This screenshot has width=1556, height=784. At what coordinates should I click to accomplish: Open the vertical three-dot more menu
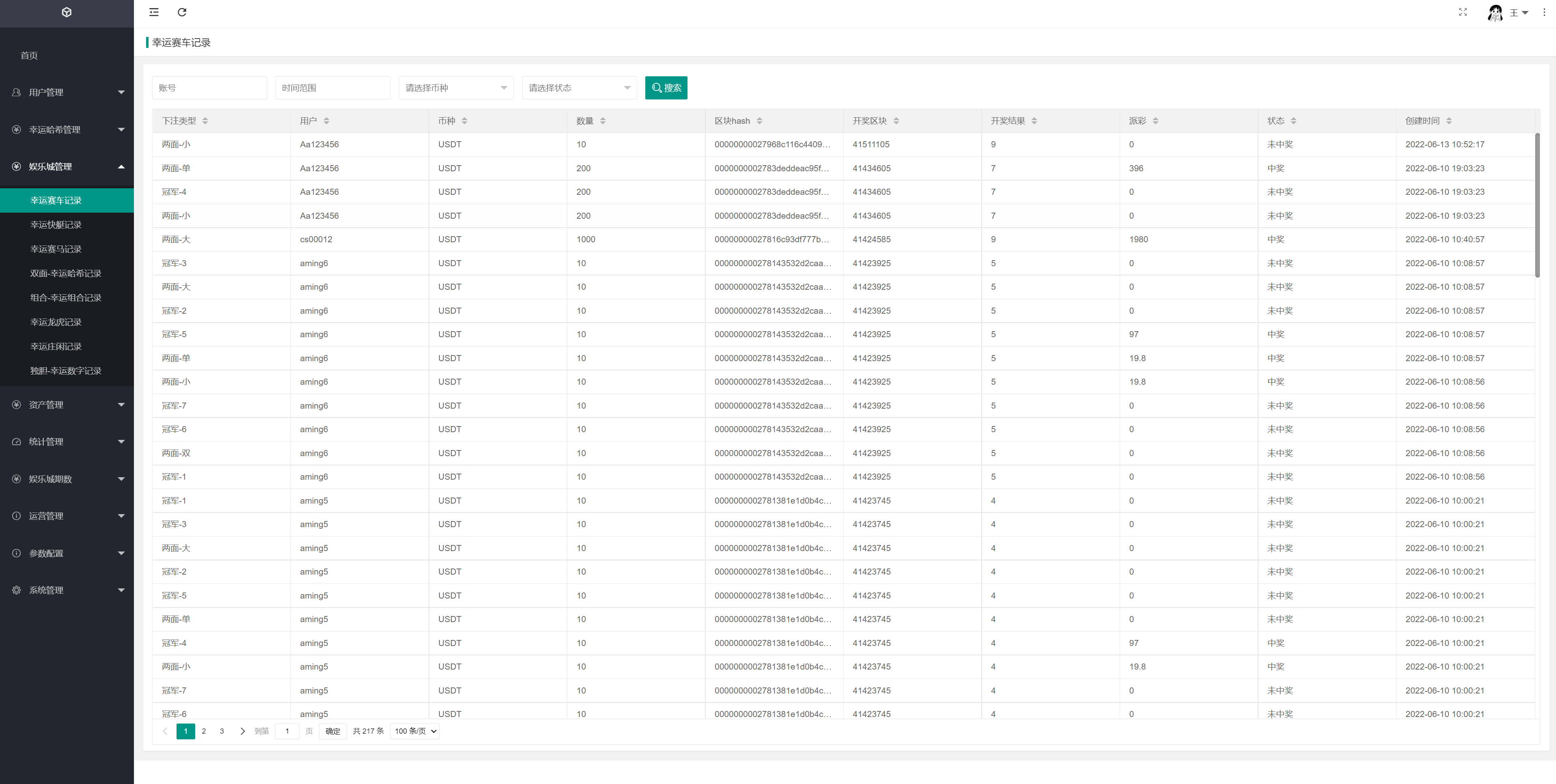tap(1544, 12)
